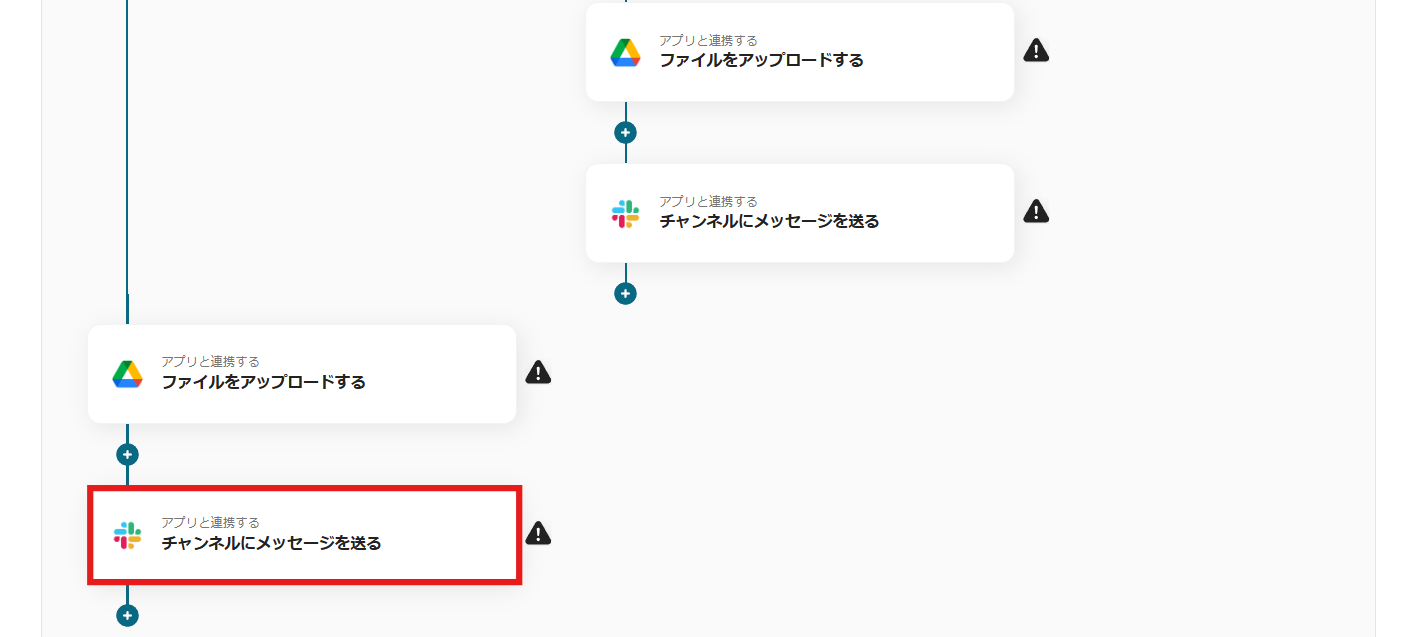Click the Google Drive icon in left-branch upload card
The width and height of the screenshot is (1420, 637).
(x=127, y=375)
